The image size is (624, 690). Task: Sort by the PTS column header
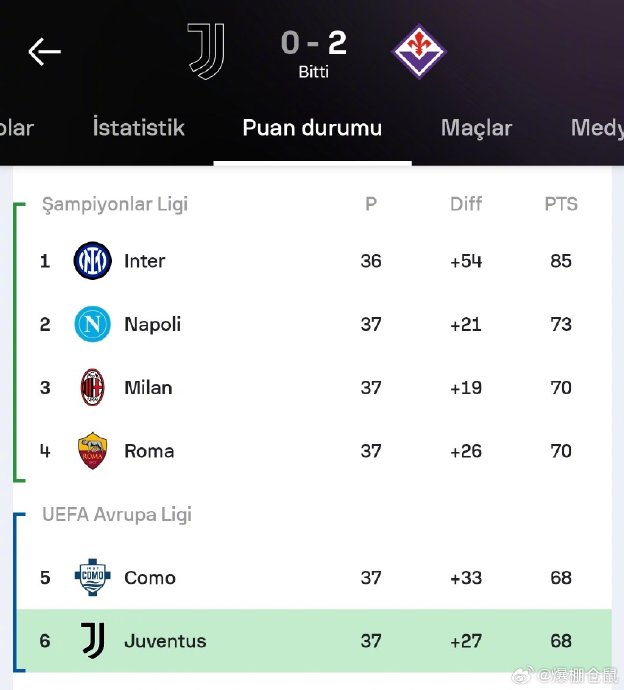pos(561,204)
